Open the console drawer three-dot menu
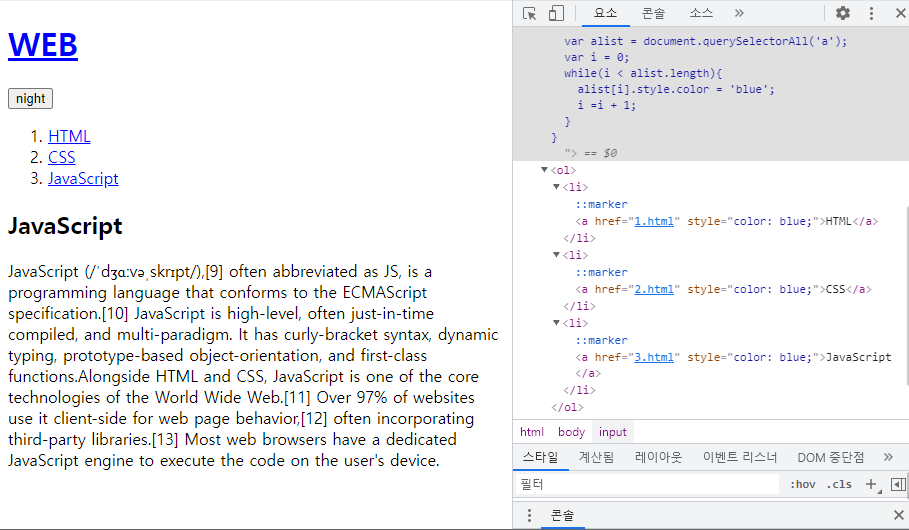 (529, 516)
